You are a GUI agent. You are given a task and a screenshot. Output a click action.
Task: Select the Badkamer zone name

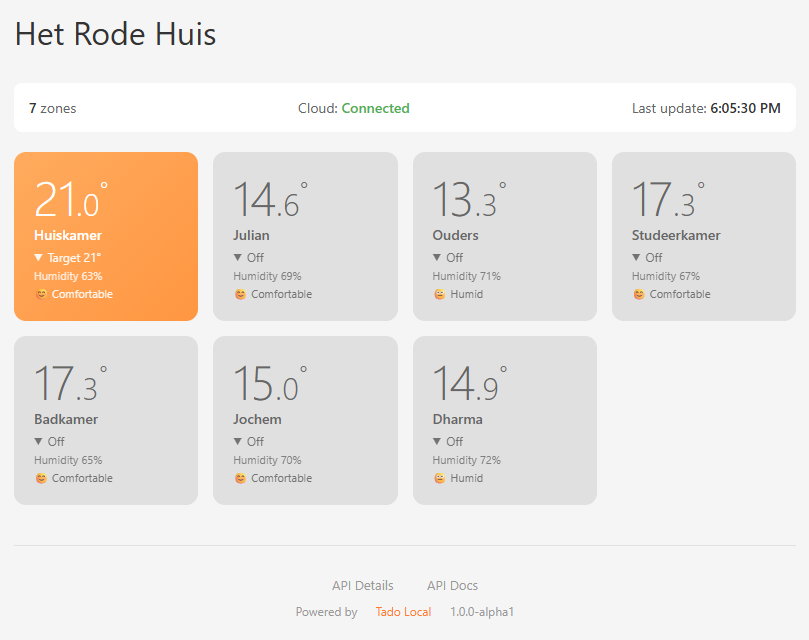[66, 419]
